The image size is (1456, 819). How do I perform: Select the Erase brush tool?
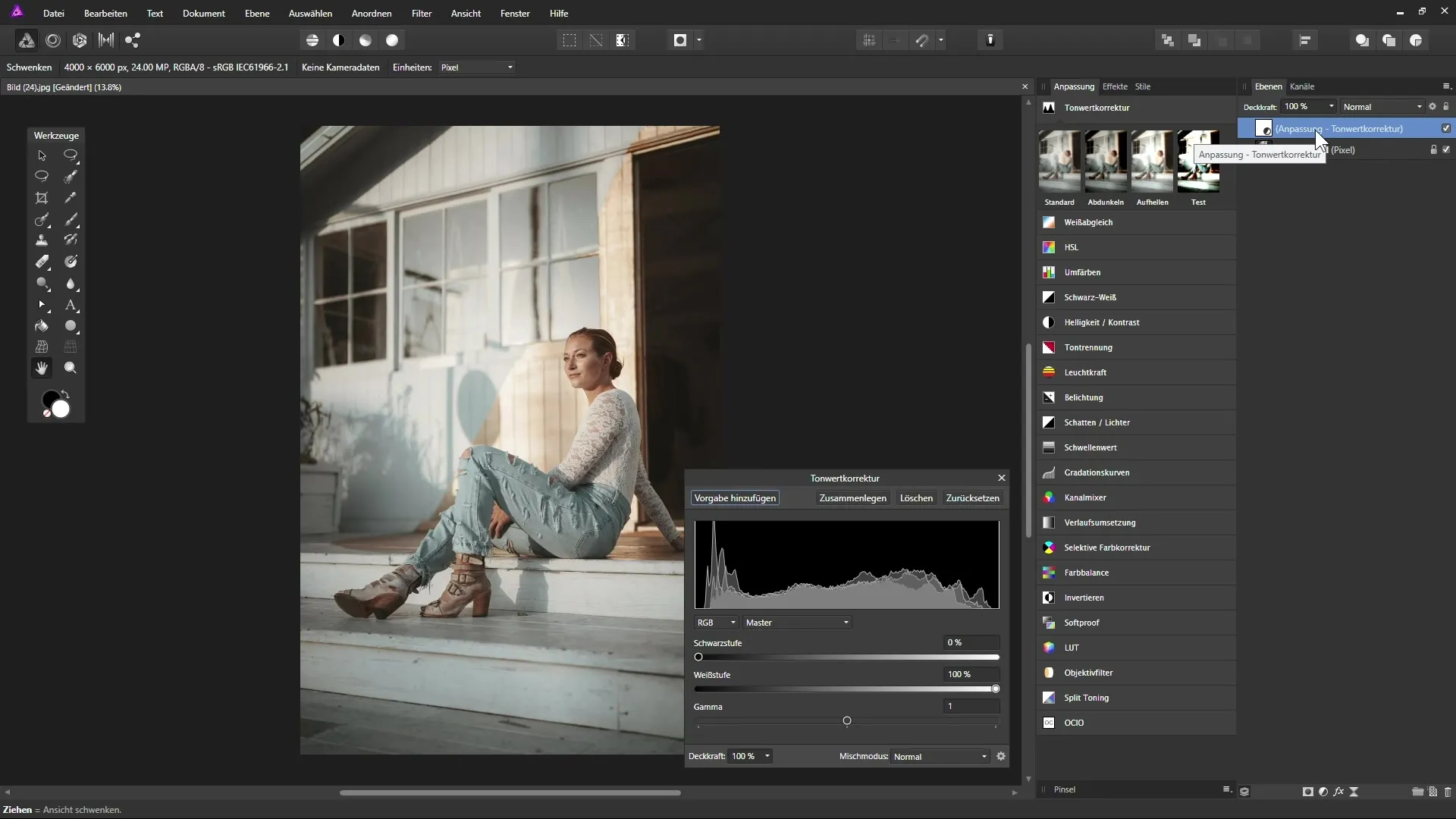(x=42, y=262)
